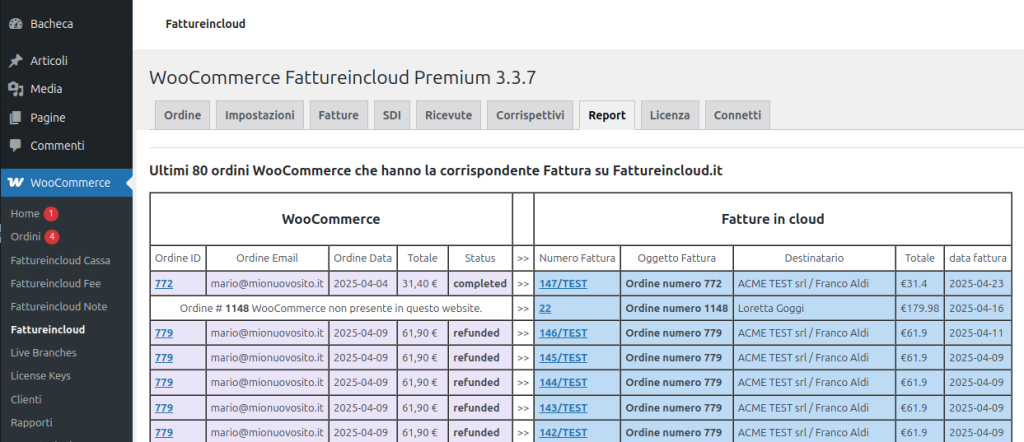Click the 2025-04-23 invoice date
Image resolution: width=1024 pixels, height=442 pixels.
pyautogui.click(x=978, y=283)
